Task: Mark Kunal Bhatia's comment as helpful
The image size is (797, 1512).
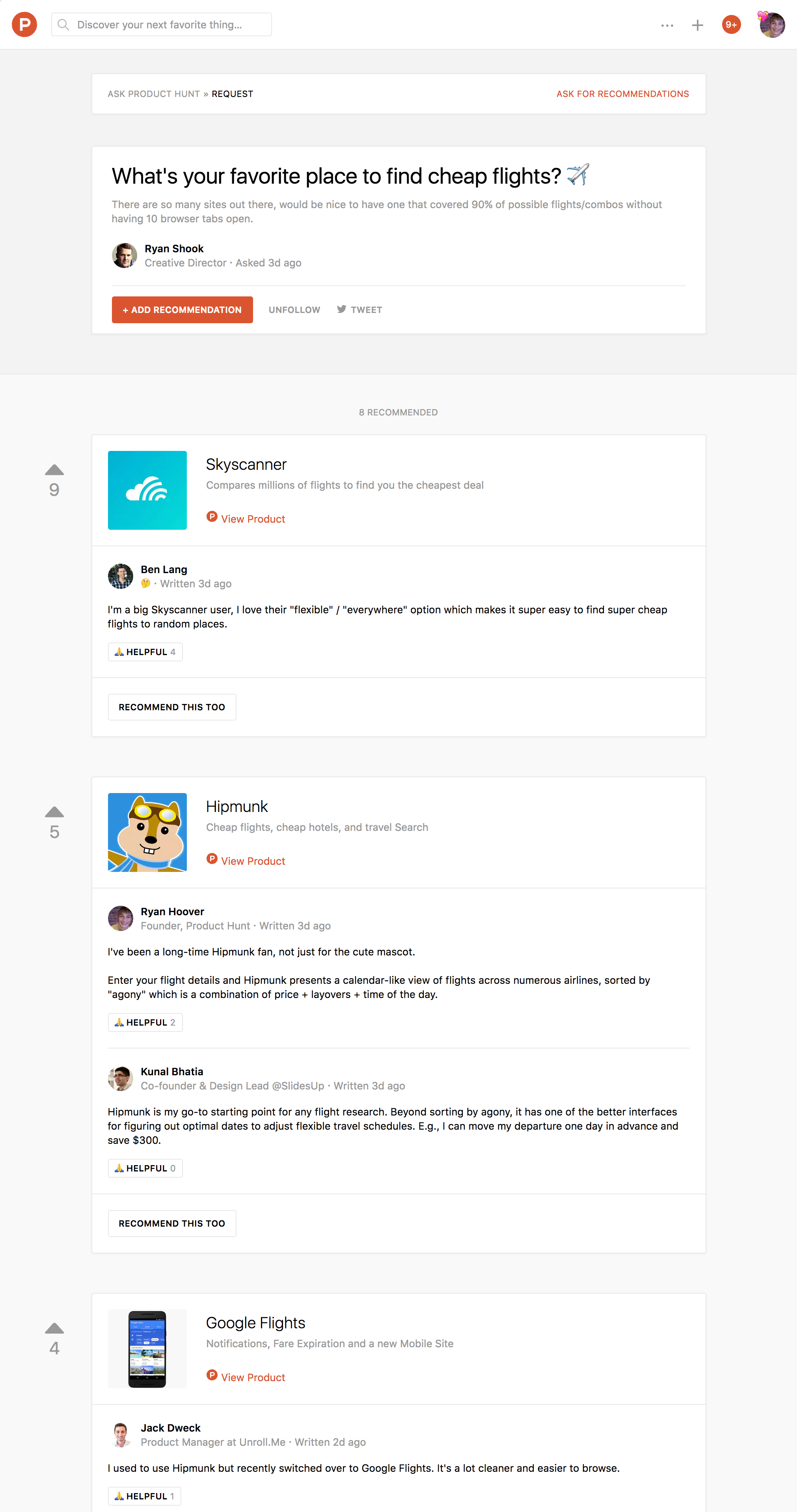Action: [x=145, y=1168]
